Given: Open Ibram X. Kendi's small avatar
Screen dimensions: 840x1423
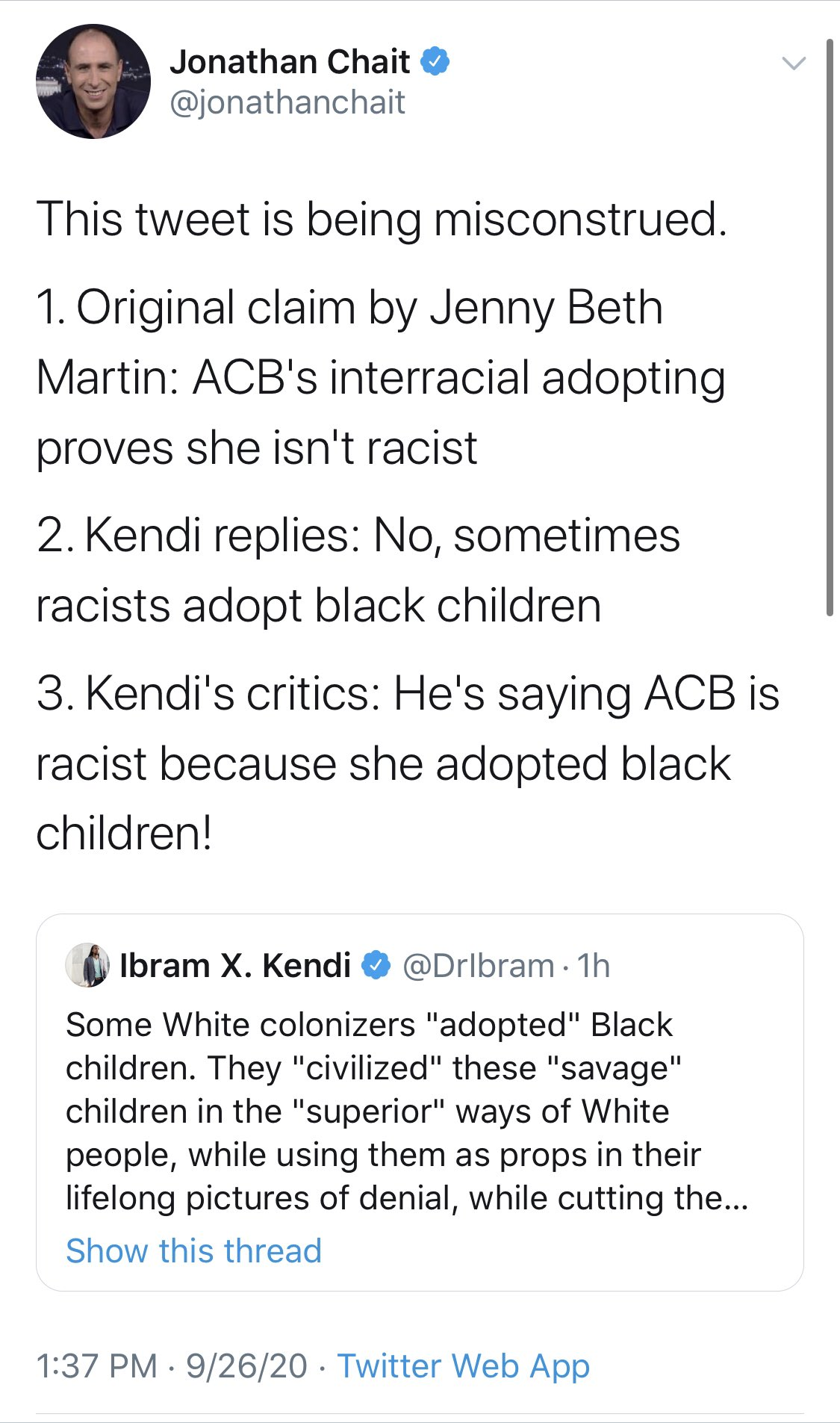Looking at the screenshot, I should pyautogui.click(x=88, y=965).
